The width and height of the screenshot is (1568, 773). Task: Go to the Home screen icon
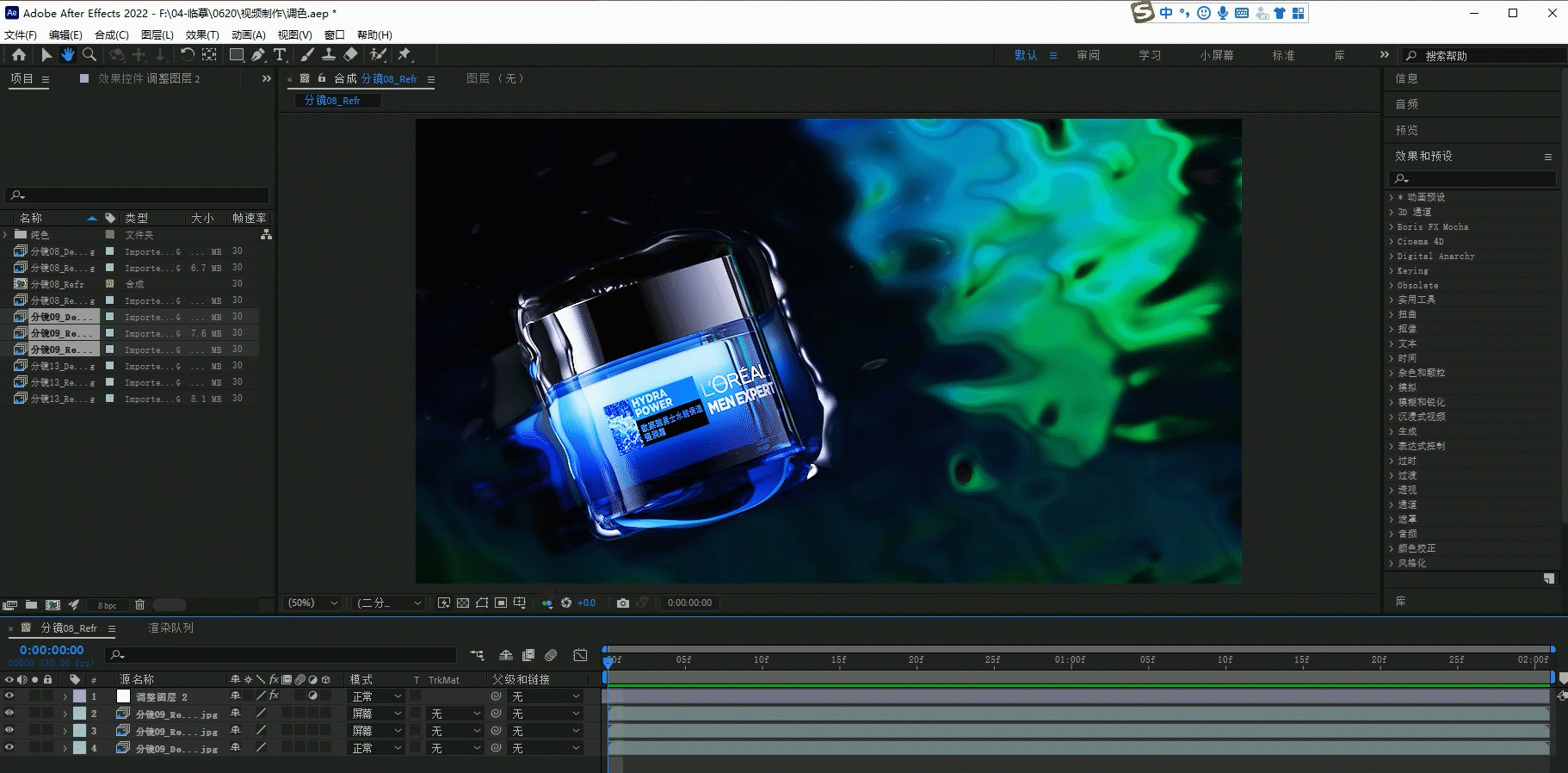click(x=19, y=54)
